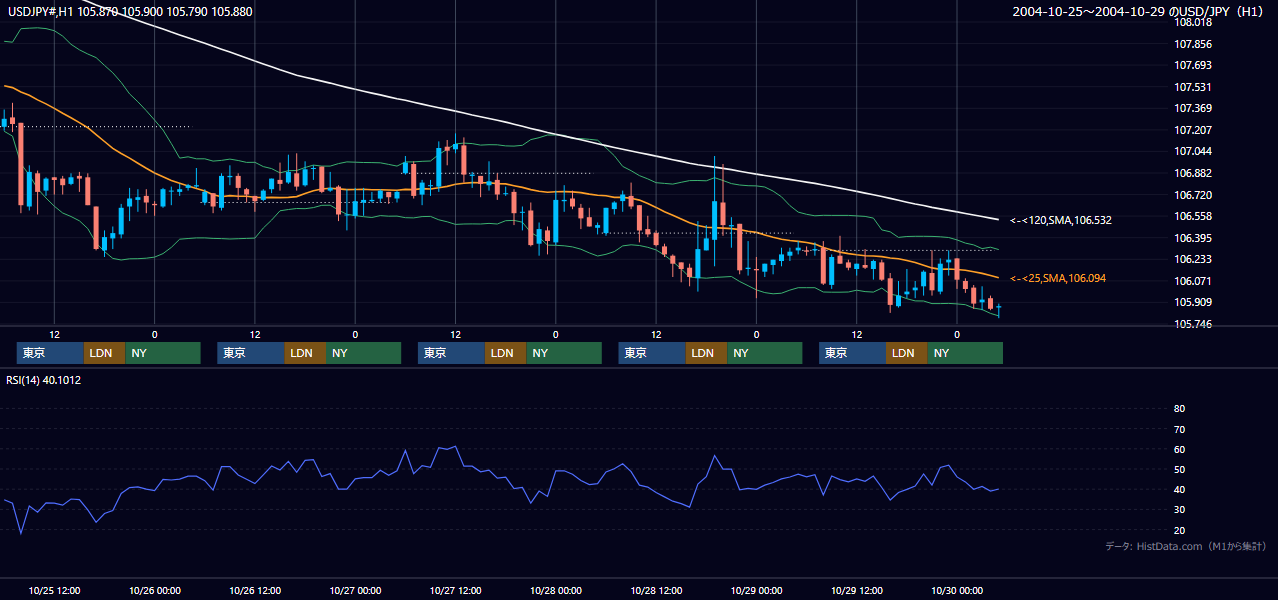Viewport: 1278px width, 600px height.
Task: Click RSI scale level 30
Action: pyautogui.click(x=1179, y=510)
